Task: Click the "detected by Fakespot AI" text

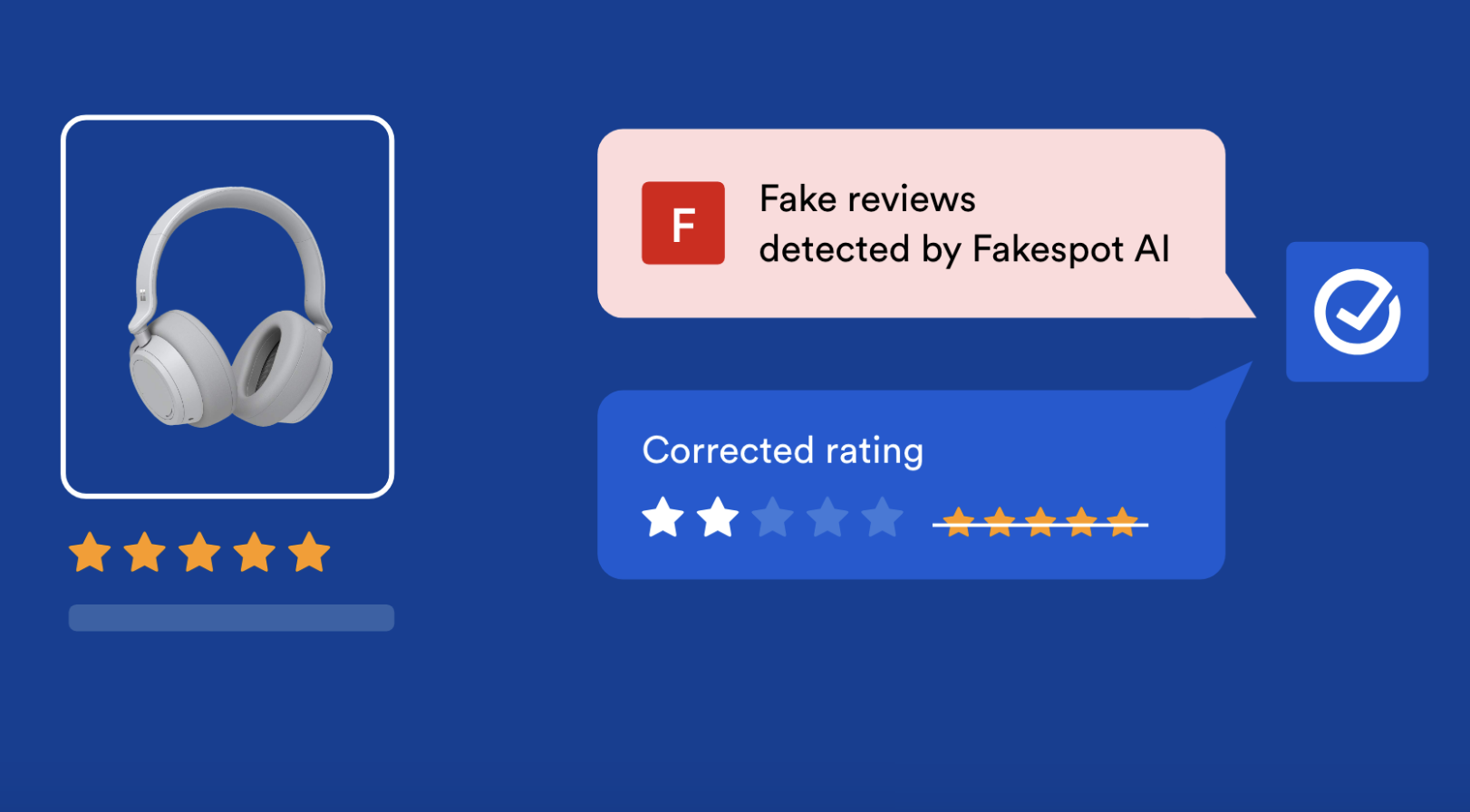Action: [x=964, y=249]
